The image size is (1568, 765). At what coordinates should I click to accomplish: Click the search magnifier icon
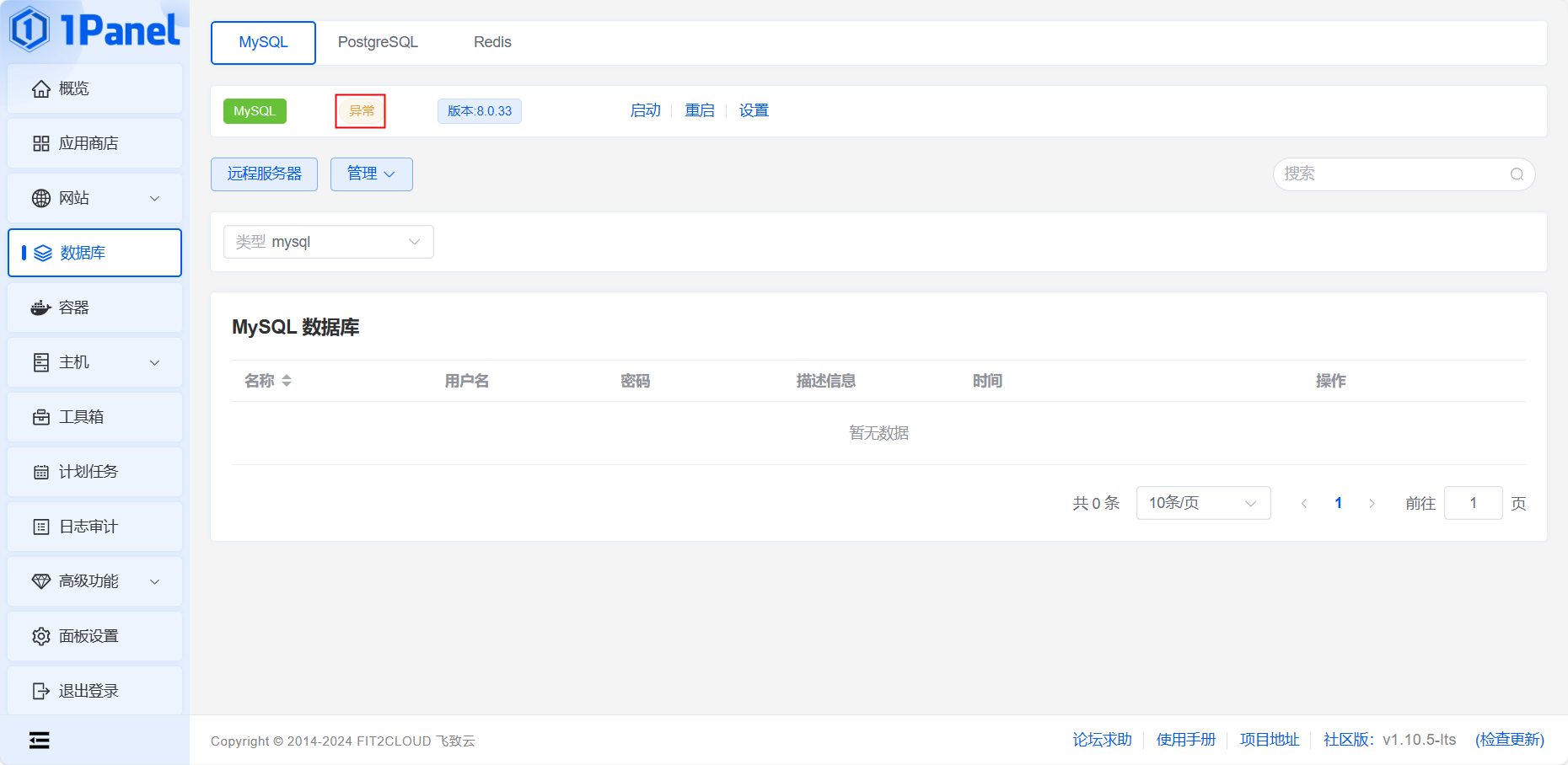(1517, 174)
